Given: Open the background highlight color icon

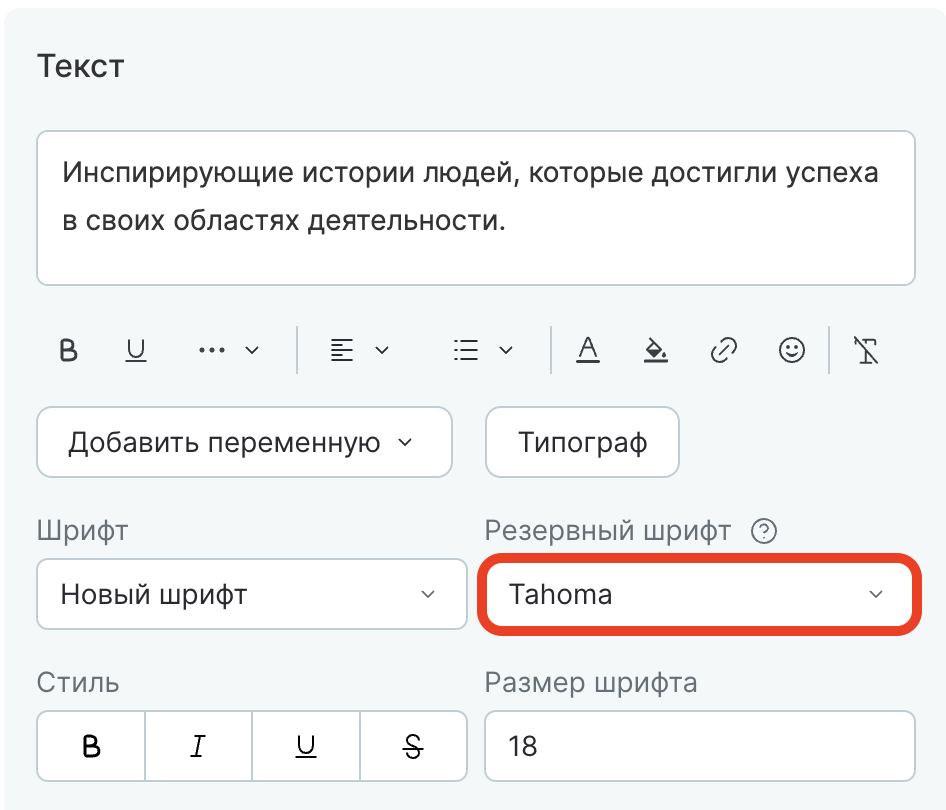Looking at the screenshot, I should pyautogui.click(x=656, y=350).
